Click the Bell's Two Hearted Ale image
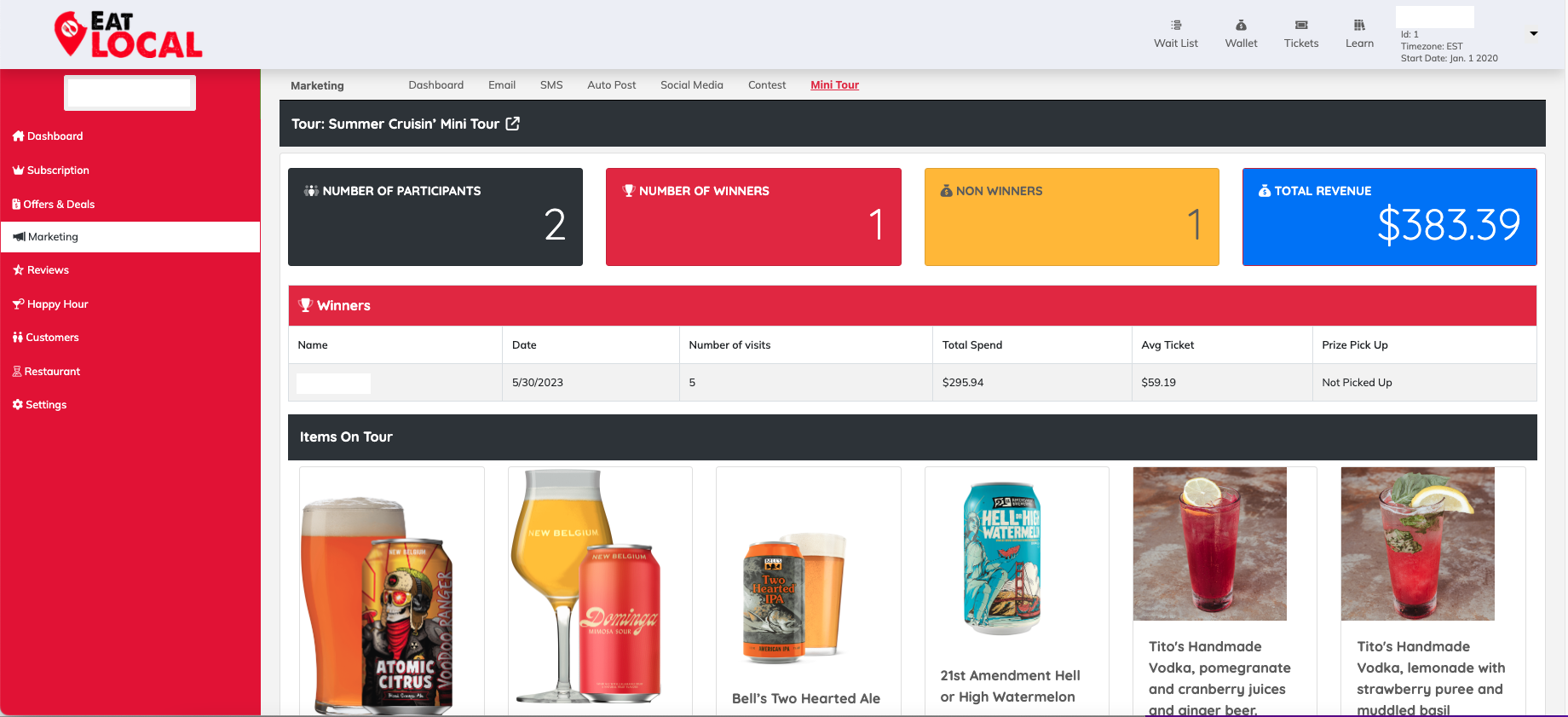The width and height of the screenshot is (1568, 717). 794,599
